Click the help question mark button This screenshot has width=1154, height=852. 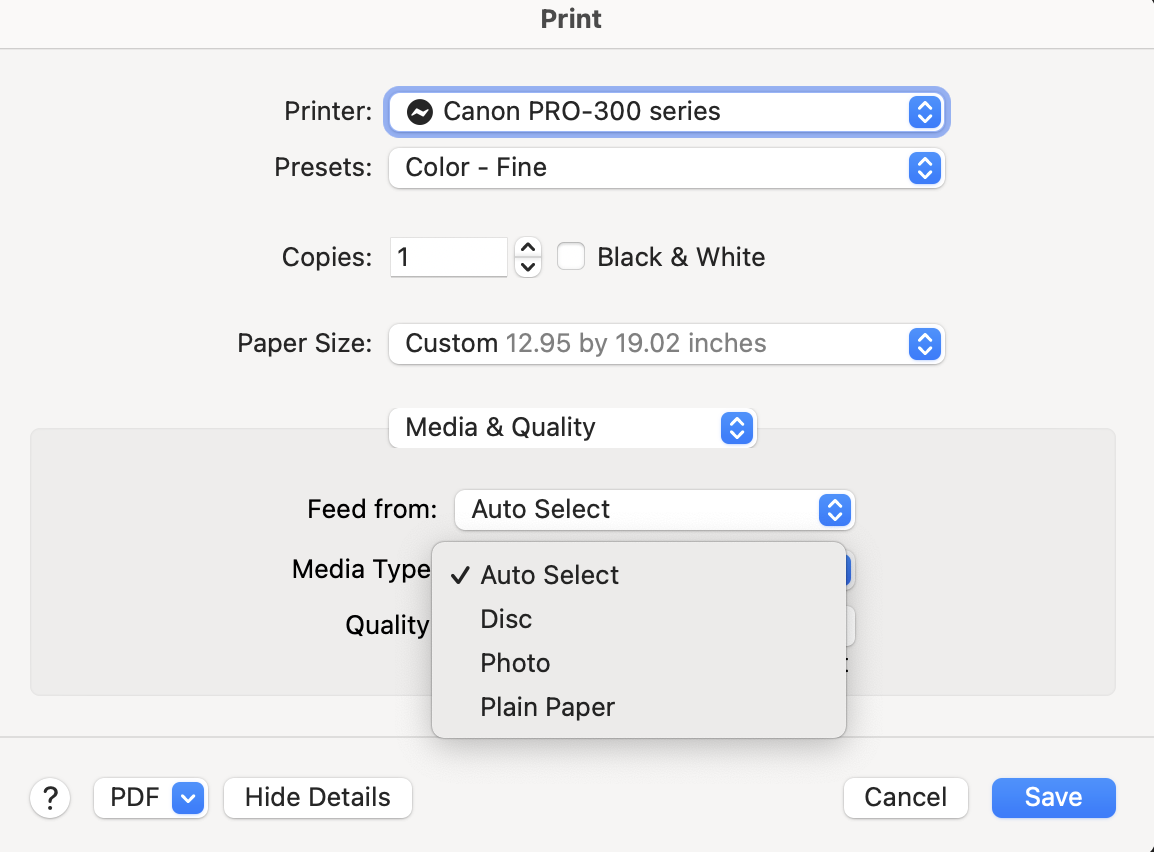tap(50, 798)
